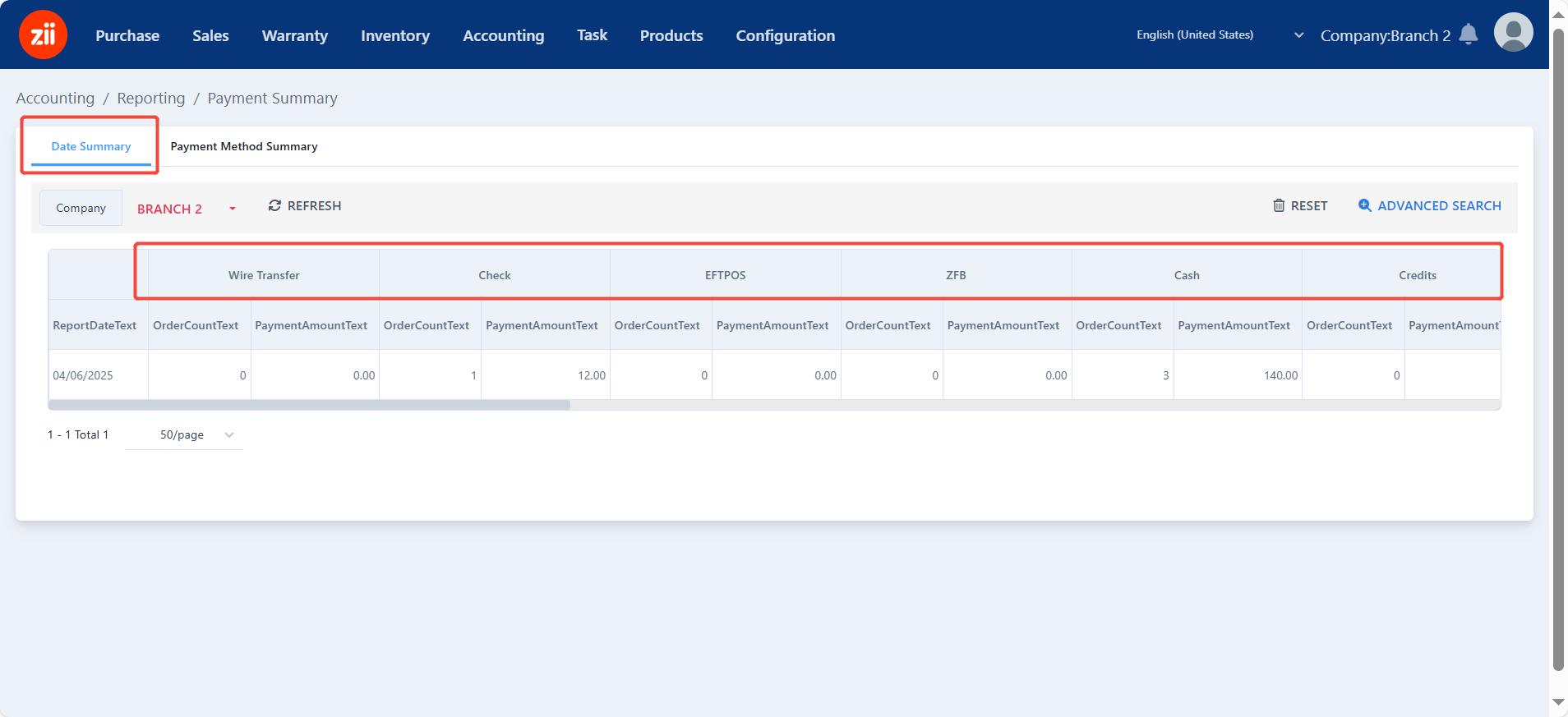Click the Cash column group header

pos(1187,275)
